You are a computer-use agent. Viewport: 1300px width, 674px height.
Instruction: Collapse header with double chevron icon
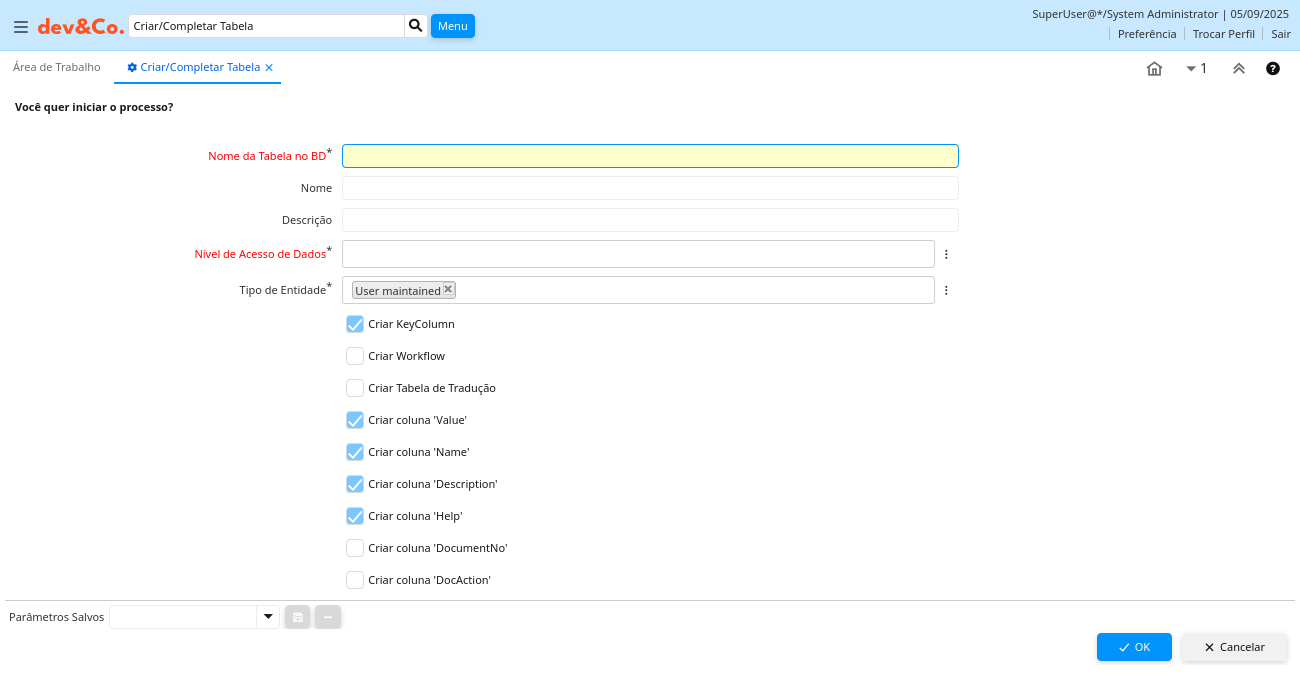click(x=1238, y=69)
